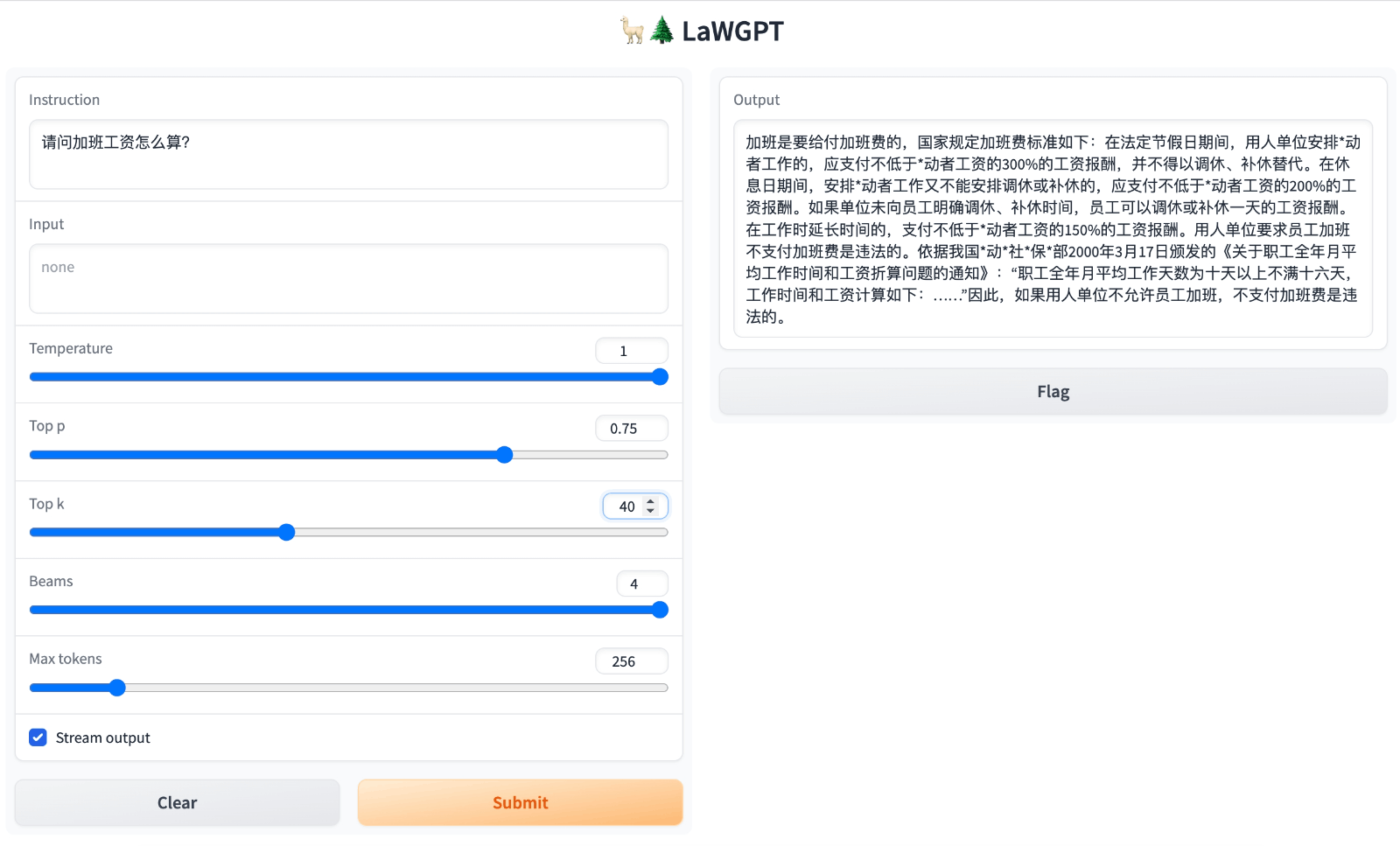Viewport: 1400px width, 846px height.
Task: Decrease Top k using the stepper down arrow
Action: tap(650, 512)
